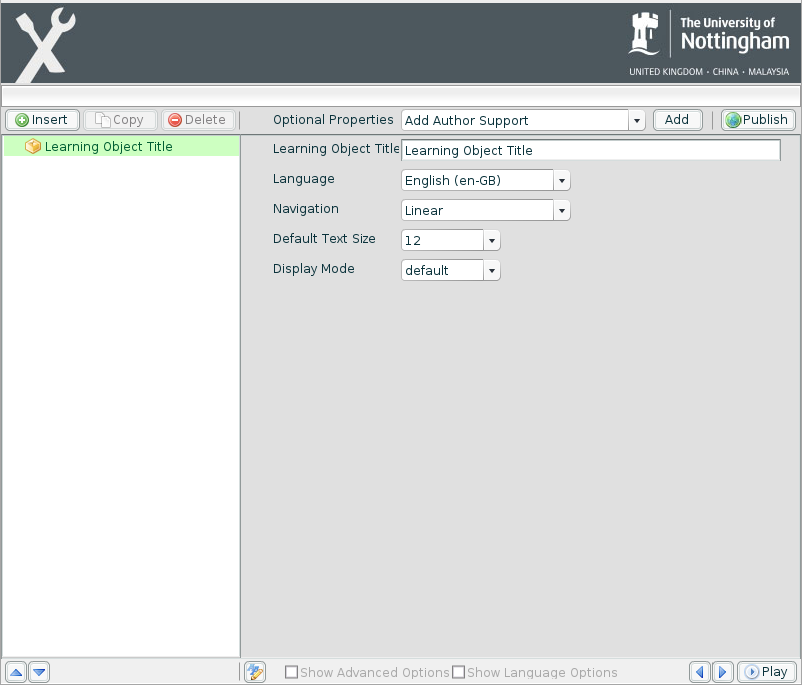Viewport: 802px width, 685px height.
Task: Click the magic wand icon near bottom toolbar
Action: [255, 672]
